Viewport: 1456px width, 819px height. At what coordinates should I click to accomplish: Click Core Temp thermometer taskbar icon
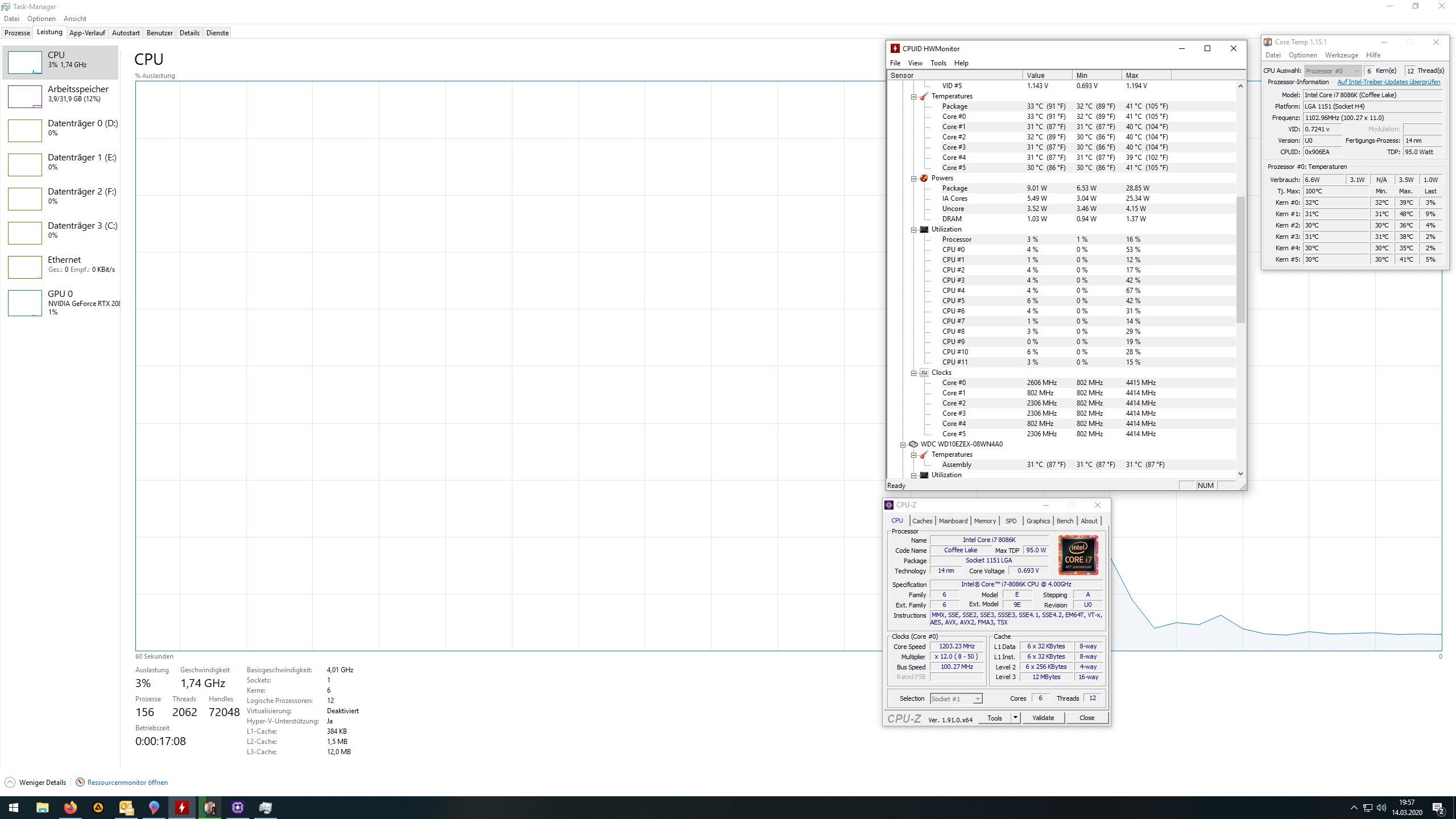coord(210,808)
